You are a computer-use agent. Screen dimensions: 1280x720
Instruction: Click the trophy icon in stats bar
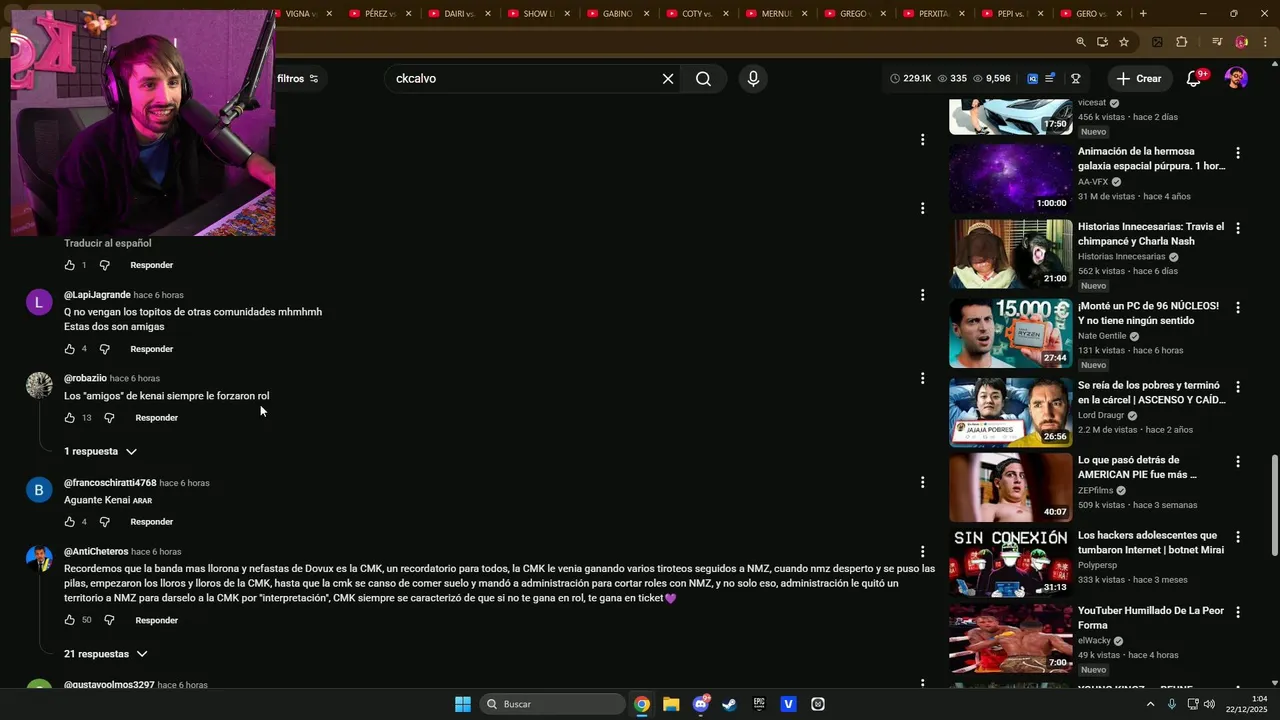point(1075,79)
